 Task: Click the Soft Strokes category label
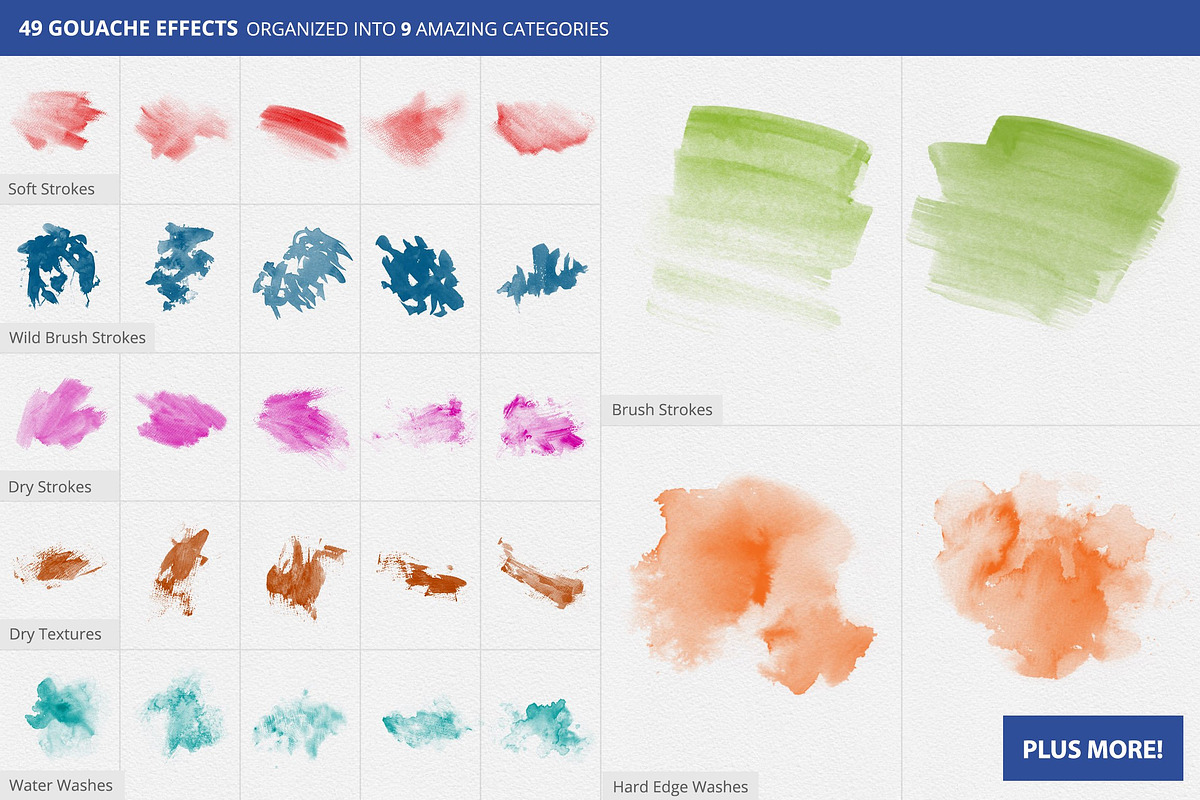coord(52,188)
